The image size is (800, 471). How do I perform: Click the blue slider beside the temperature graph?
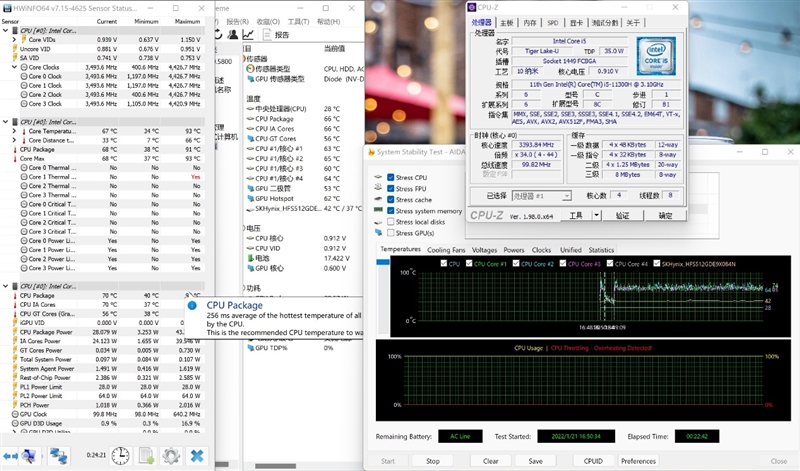coord(383,262)
